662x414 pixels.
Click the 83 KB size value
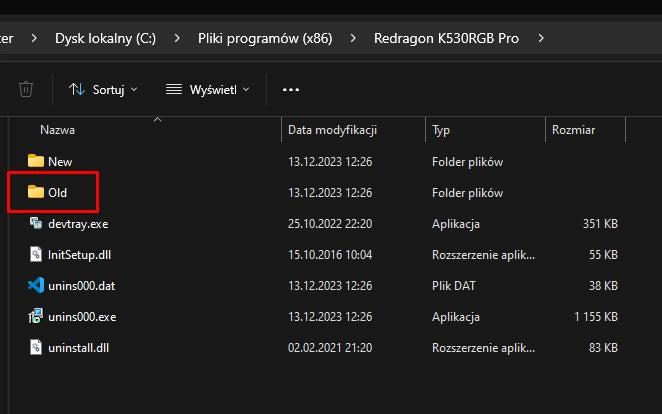coord(603,348)
